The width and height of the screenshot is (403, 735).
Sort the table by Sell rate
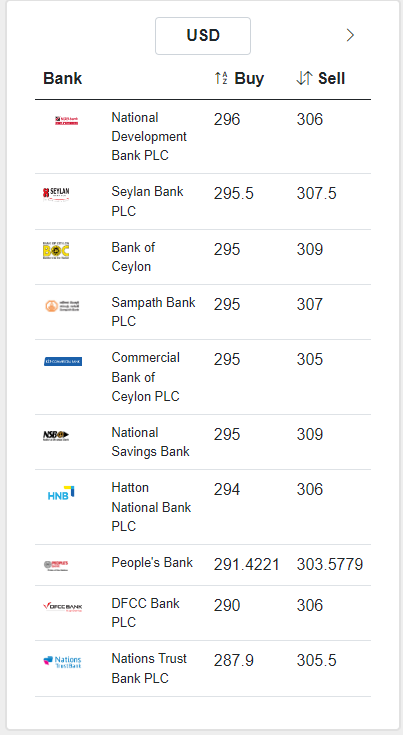click(321, 78)
